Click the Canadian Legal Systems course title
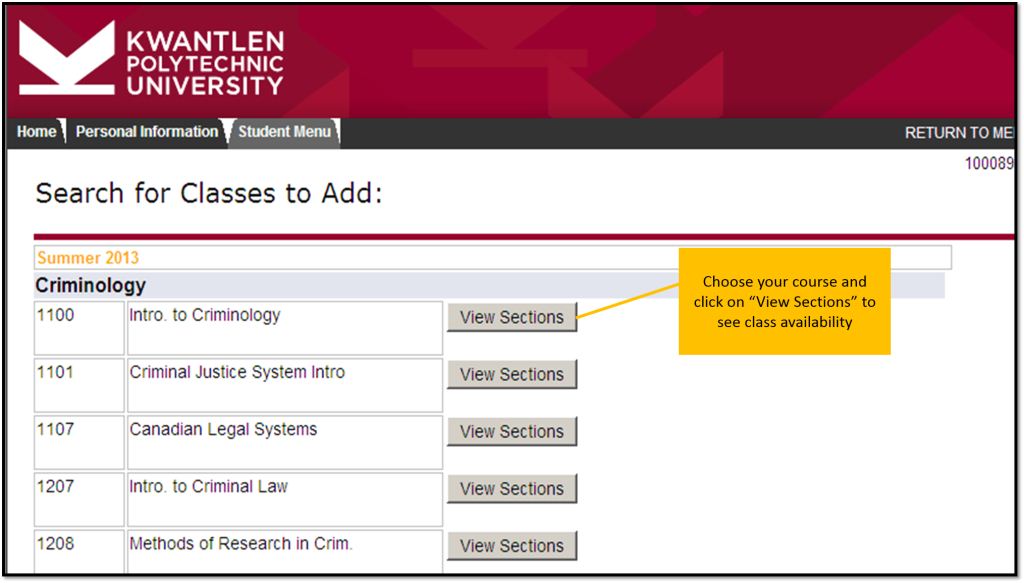 tap(223, 430)
